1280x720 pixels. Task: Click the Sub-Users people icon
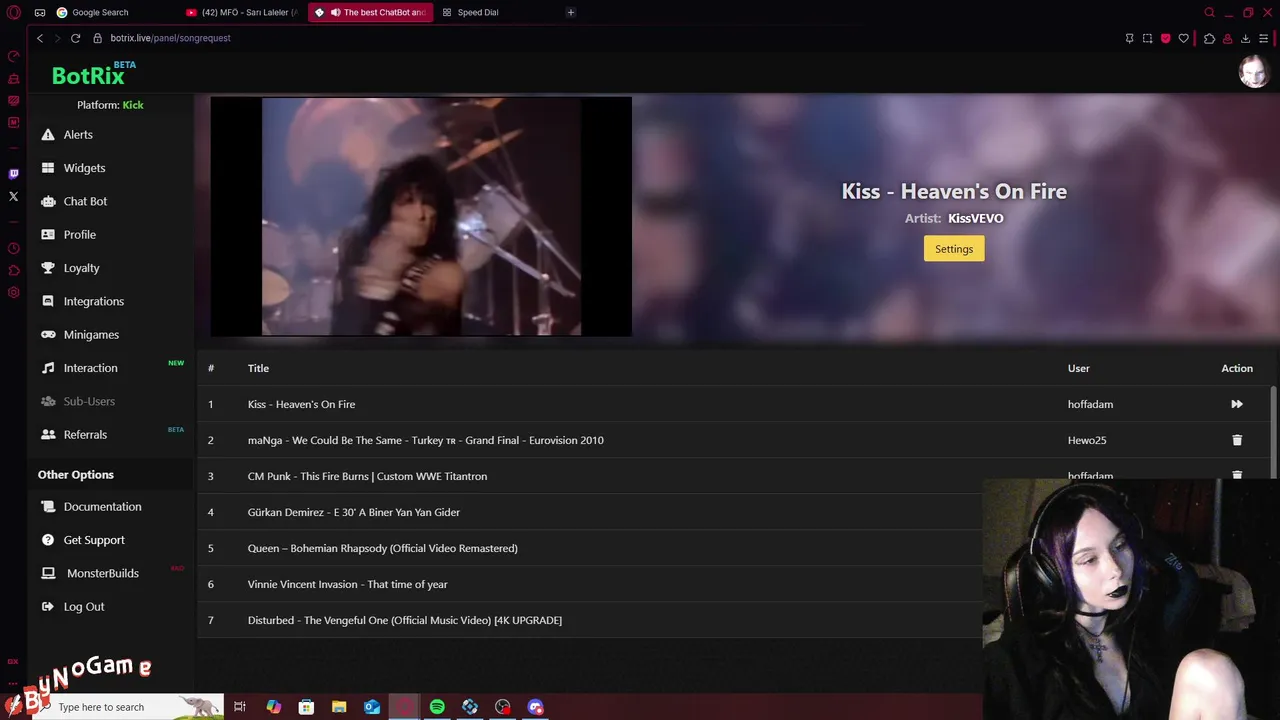coord(48,401)
